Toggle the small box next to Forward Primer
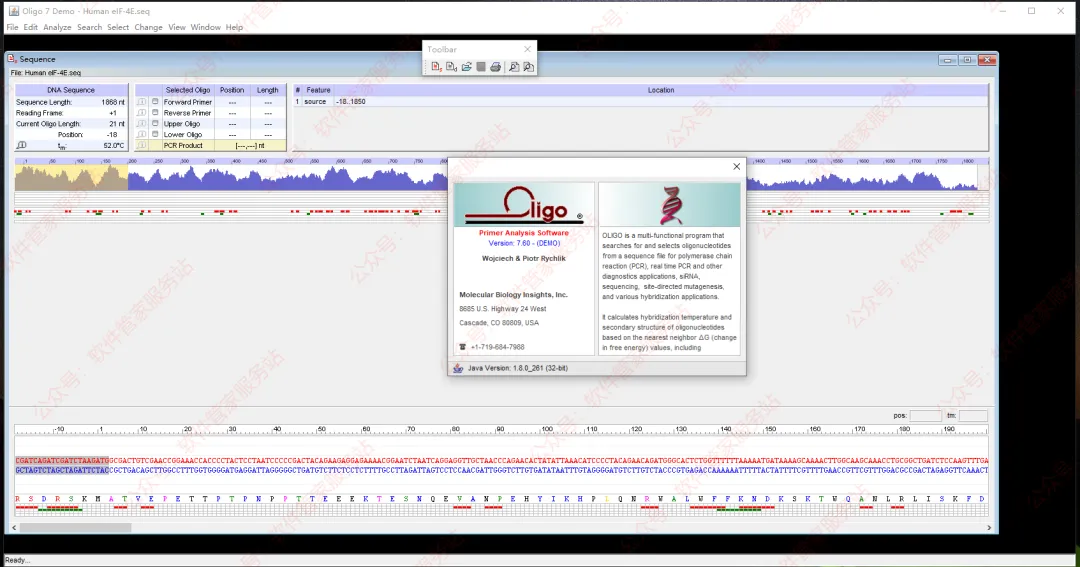The width and height of the screenshot is (1080, 567). (156, 101)
